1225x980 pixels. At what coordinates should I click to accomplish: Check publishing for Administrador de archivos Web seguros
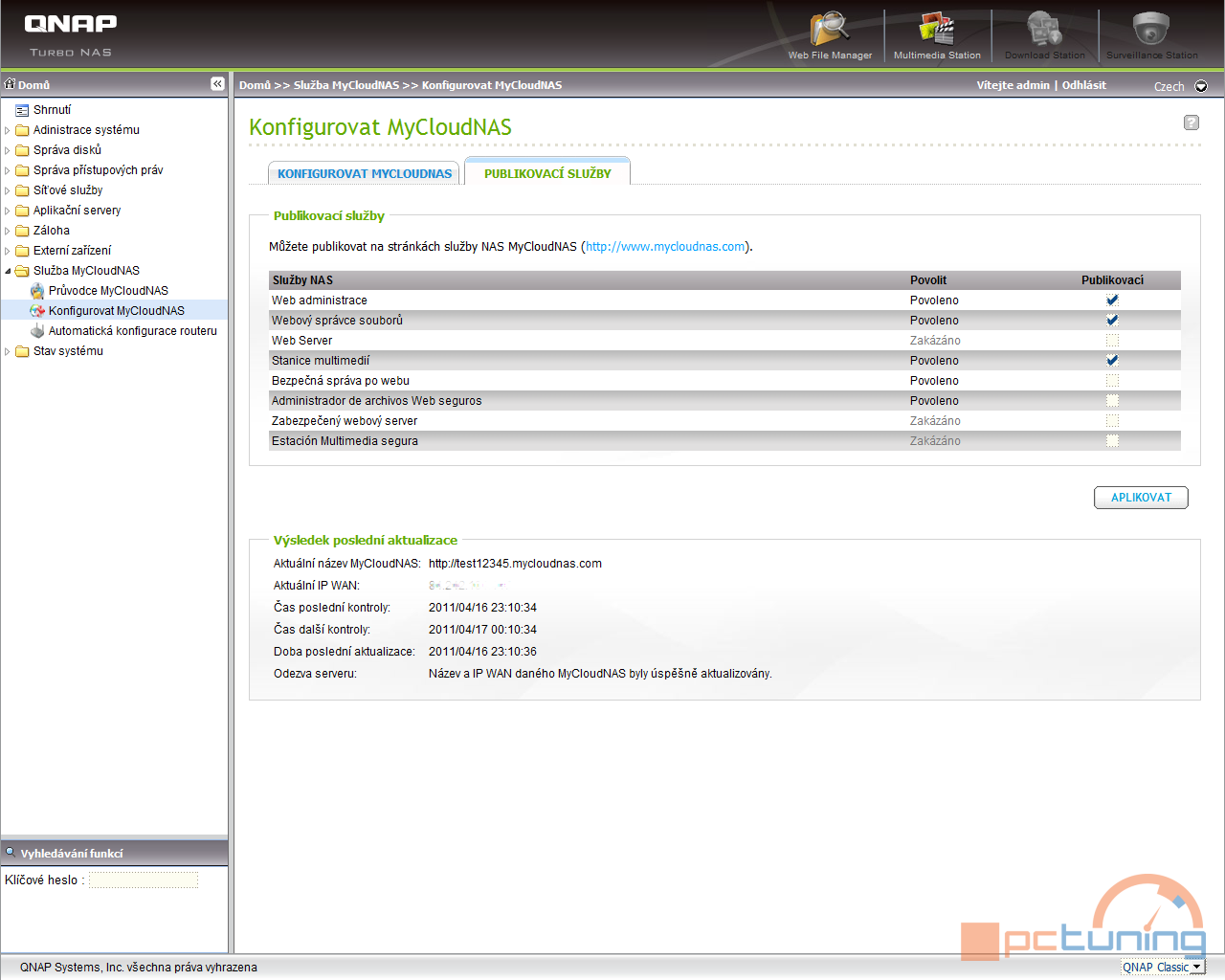tap(1112, 400)
